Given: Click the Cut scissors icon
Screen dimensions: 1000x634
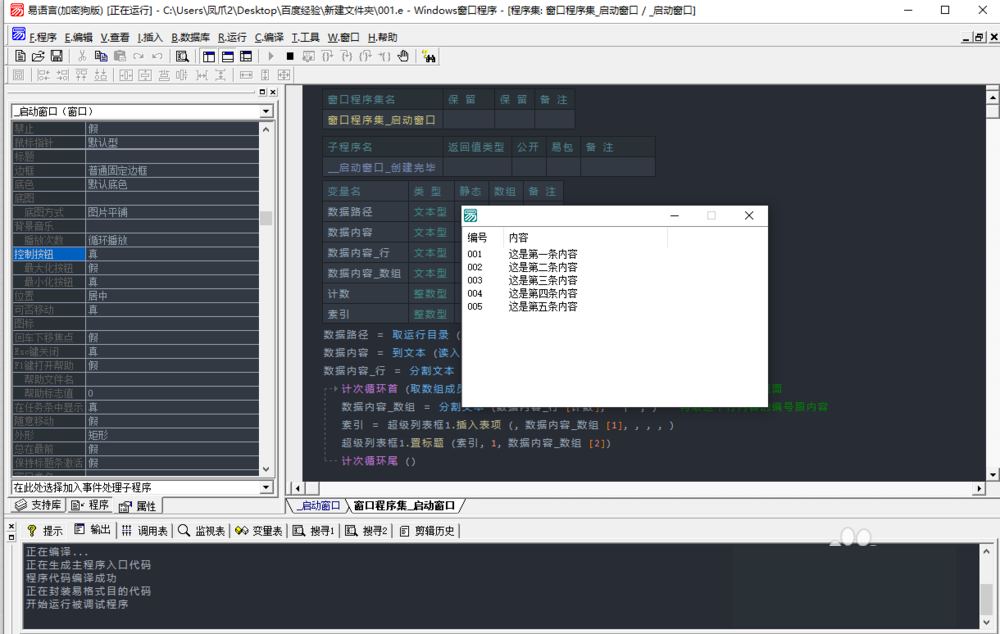Looking at the screenshot, I should 82,56.
